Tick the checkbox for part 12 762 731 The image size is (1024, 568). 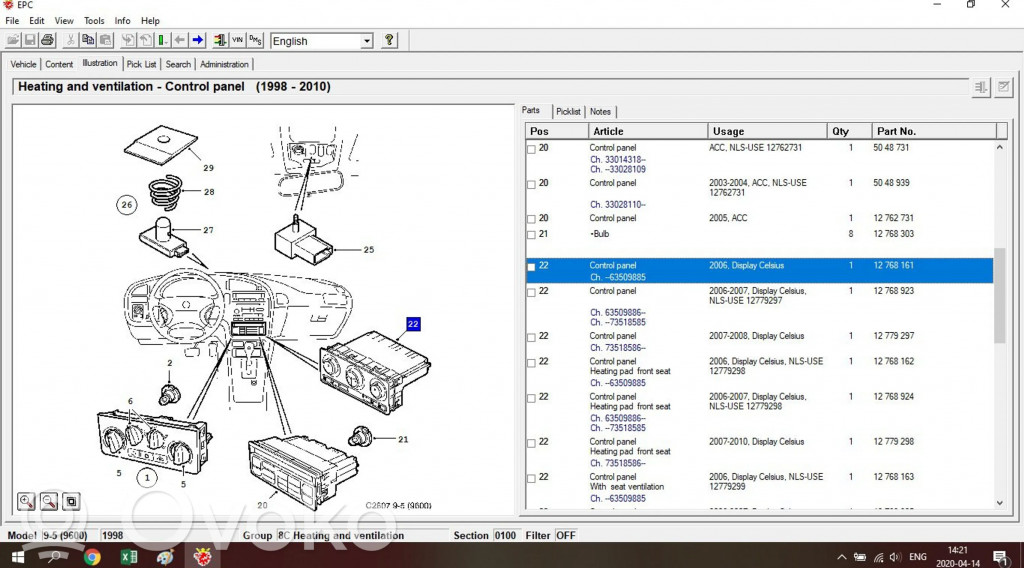[531, 219]
